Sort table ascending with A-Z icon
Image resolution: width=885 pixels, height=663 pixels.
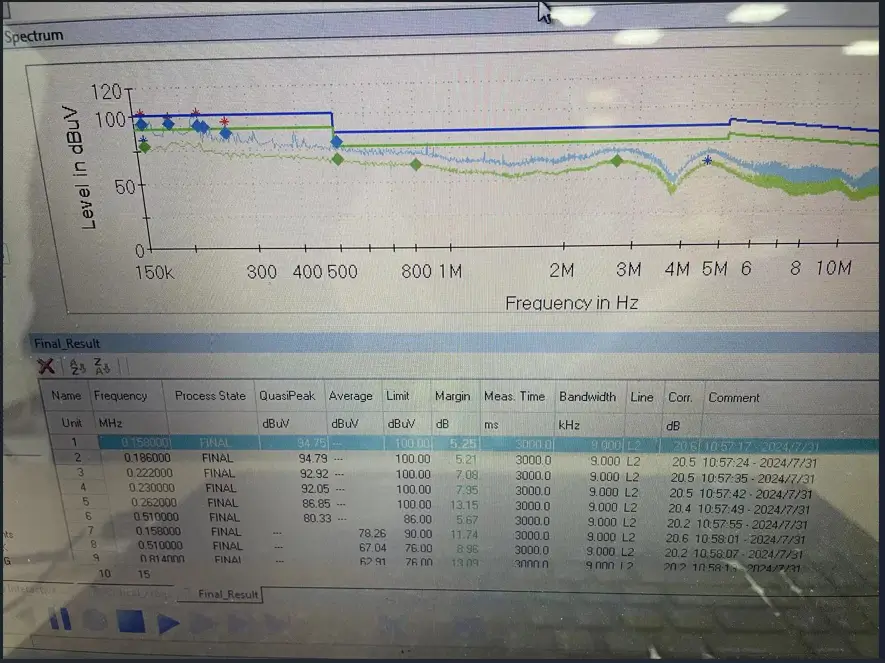pyautogui.click(x=77, y=367)
